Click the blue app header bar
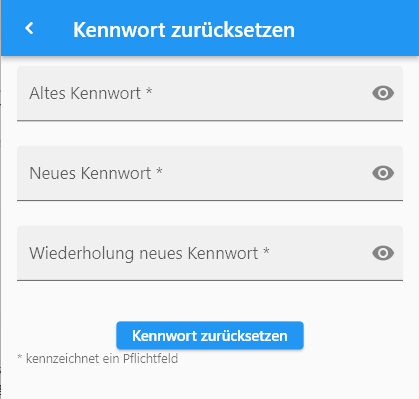This screenshot has height=399, width=419. tap(210, 28)
